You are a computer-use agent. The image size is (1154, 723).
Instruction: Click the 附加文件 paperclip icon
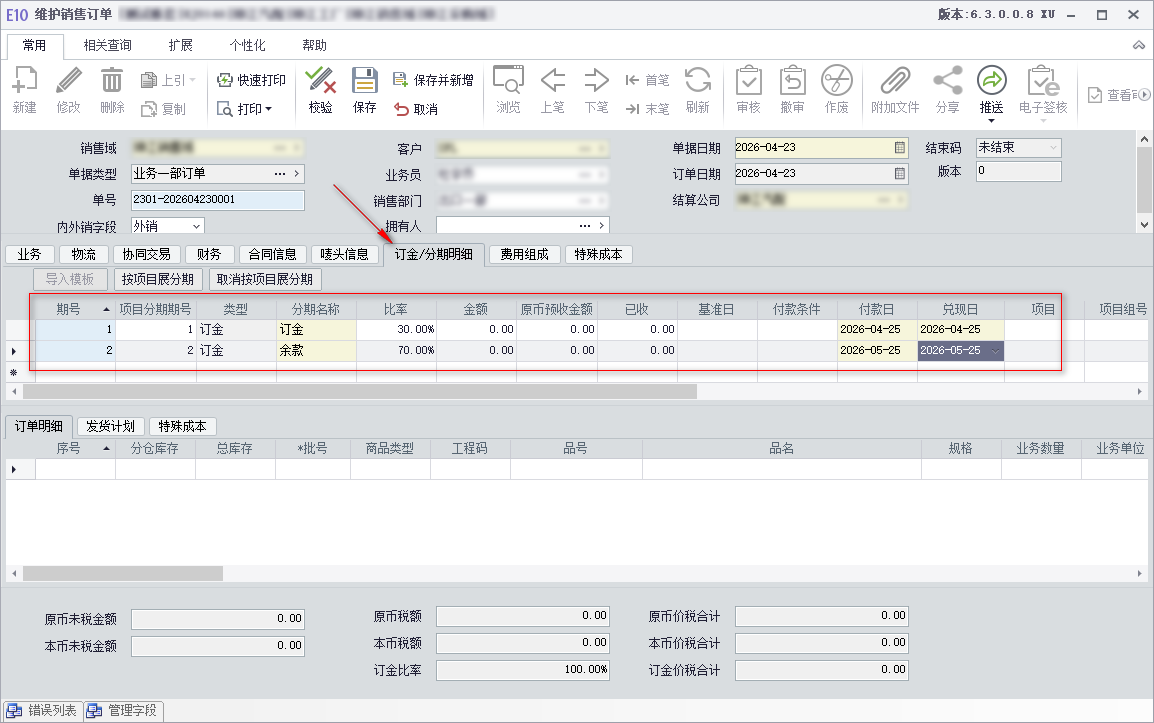pos(895,90)
